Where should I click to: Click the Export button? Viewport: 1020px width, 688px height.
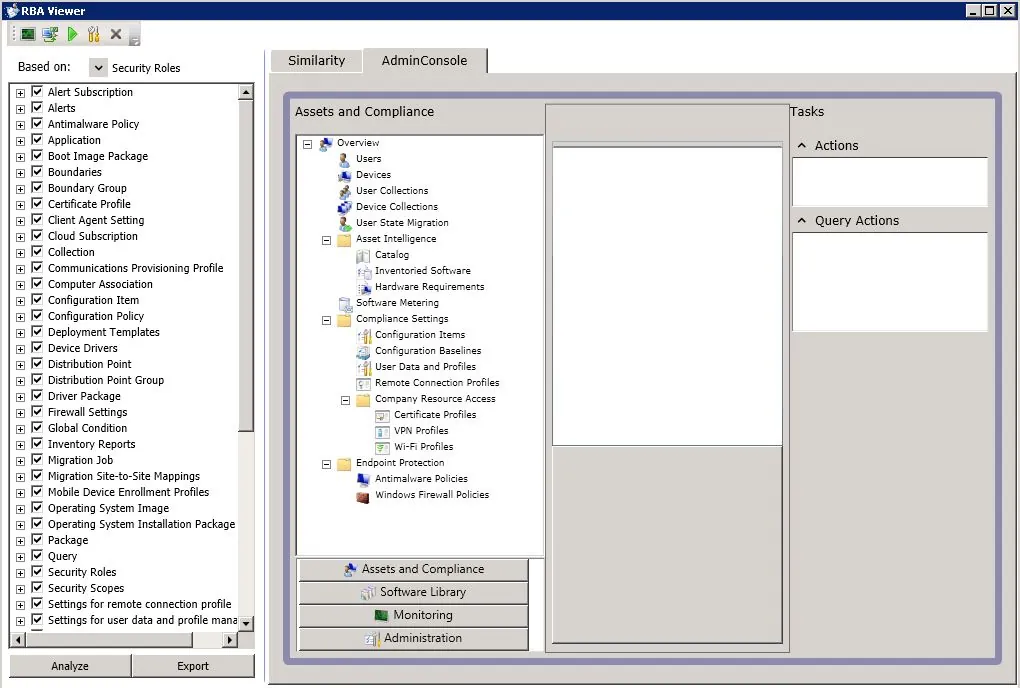coord(193,666)
